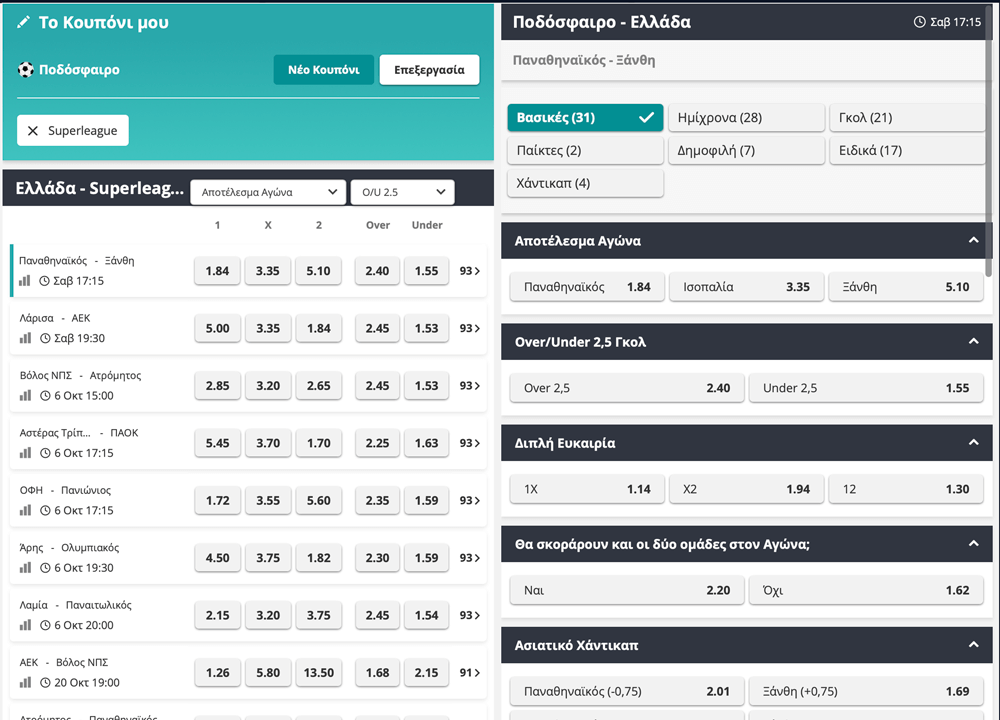
Task: Toggle the Over 2,5 selection at 2.40
Action: [x=627, y=388]
